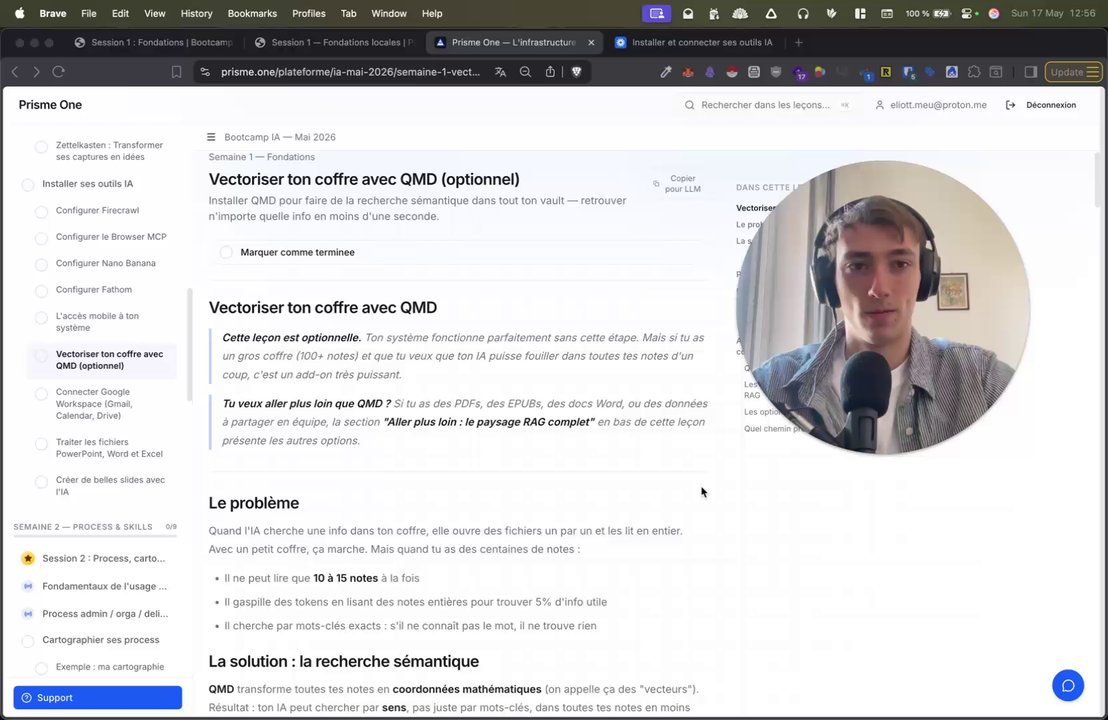Click the Bootcamp IA — Mai 2026 breadcrumb
1108x720 pixels.
[280, 137]
